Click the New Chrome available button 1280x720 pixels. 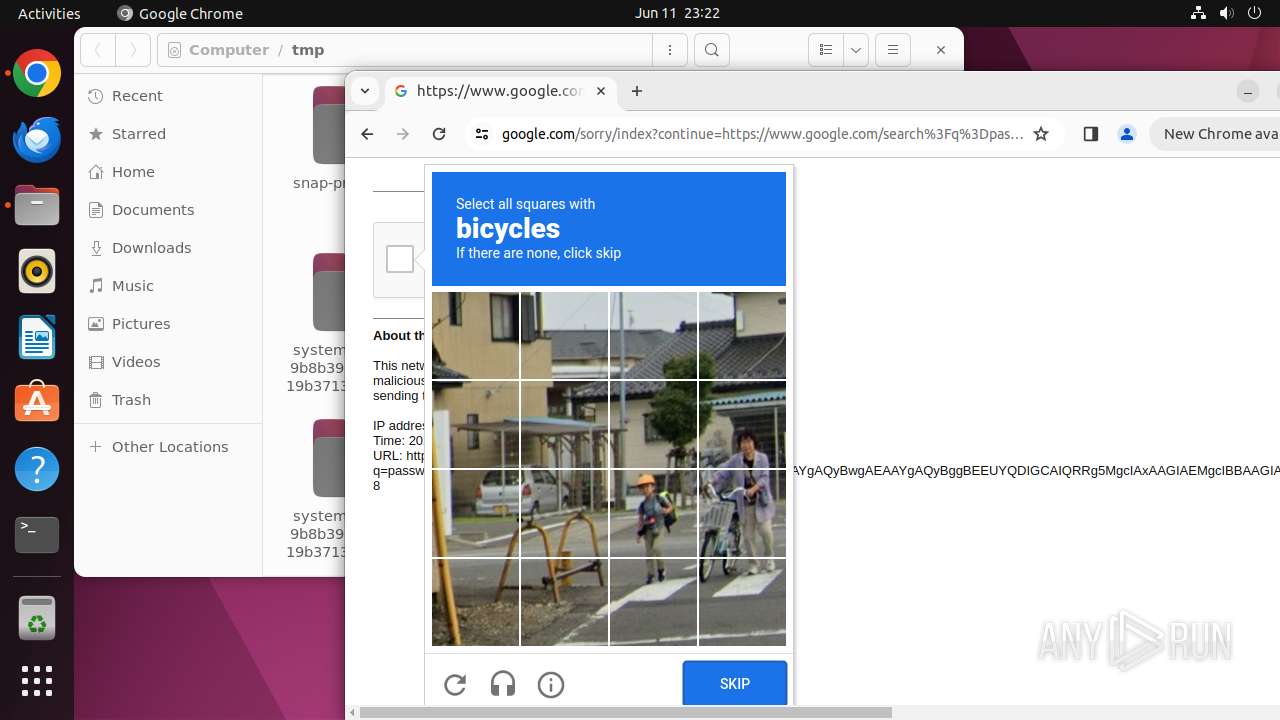click(1215, 134)
